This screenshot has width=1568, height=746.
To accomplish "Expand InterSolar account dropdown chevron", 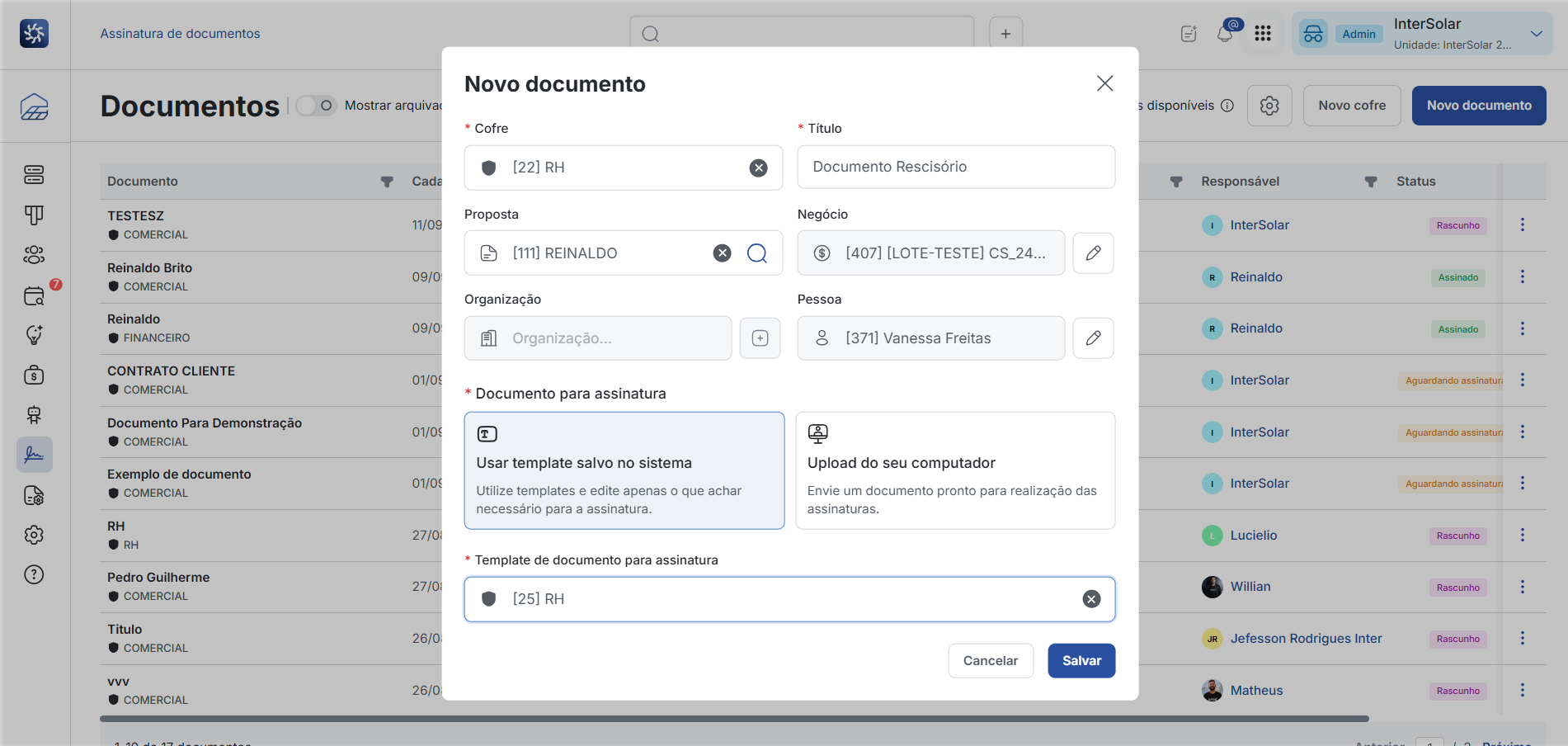I will [1536, 34].
